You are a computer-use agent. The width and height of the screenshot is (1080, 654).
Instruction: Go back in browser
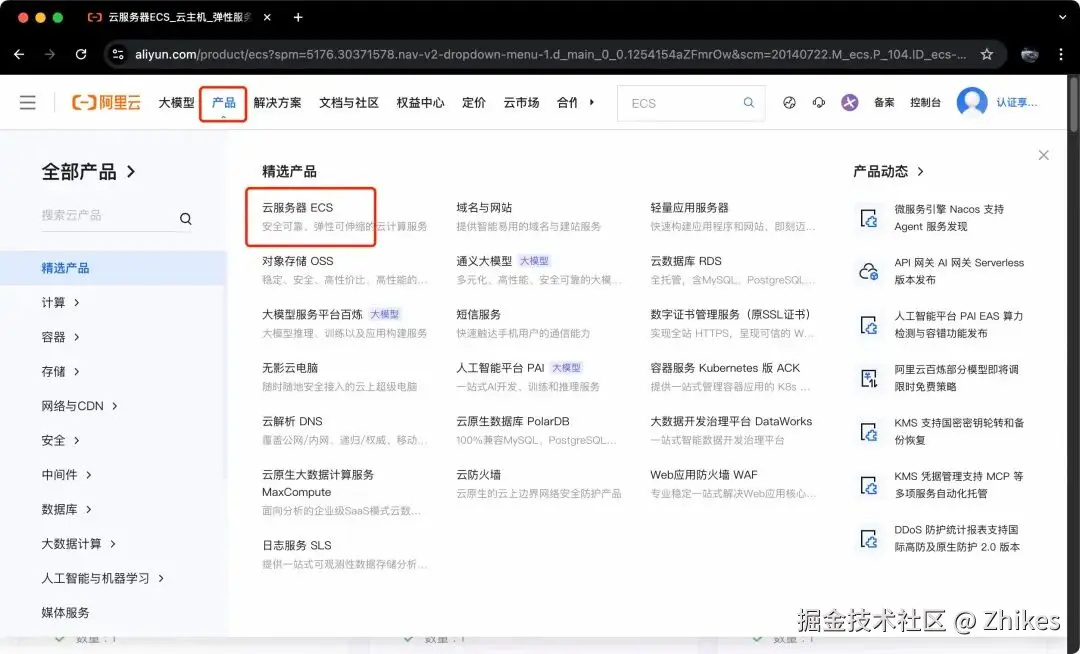19,54
